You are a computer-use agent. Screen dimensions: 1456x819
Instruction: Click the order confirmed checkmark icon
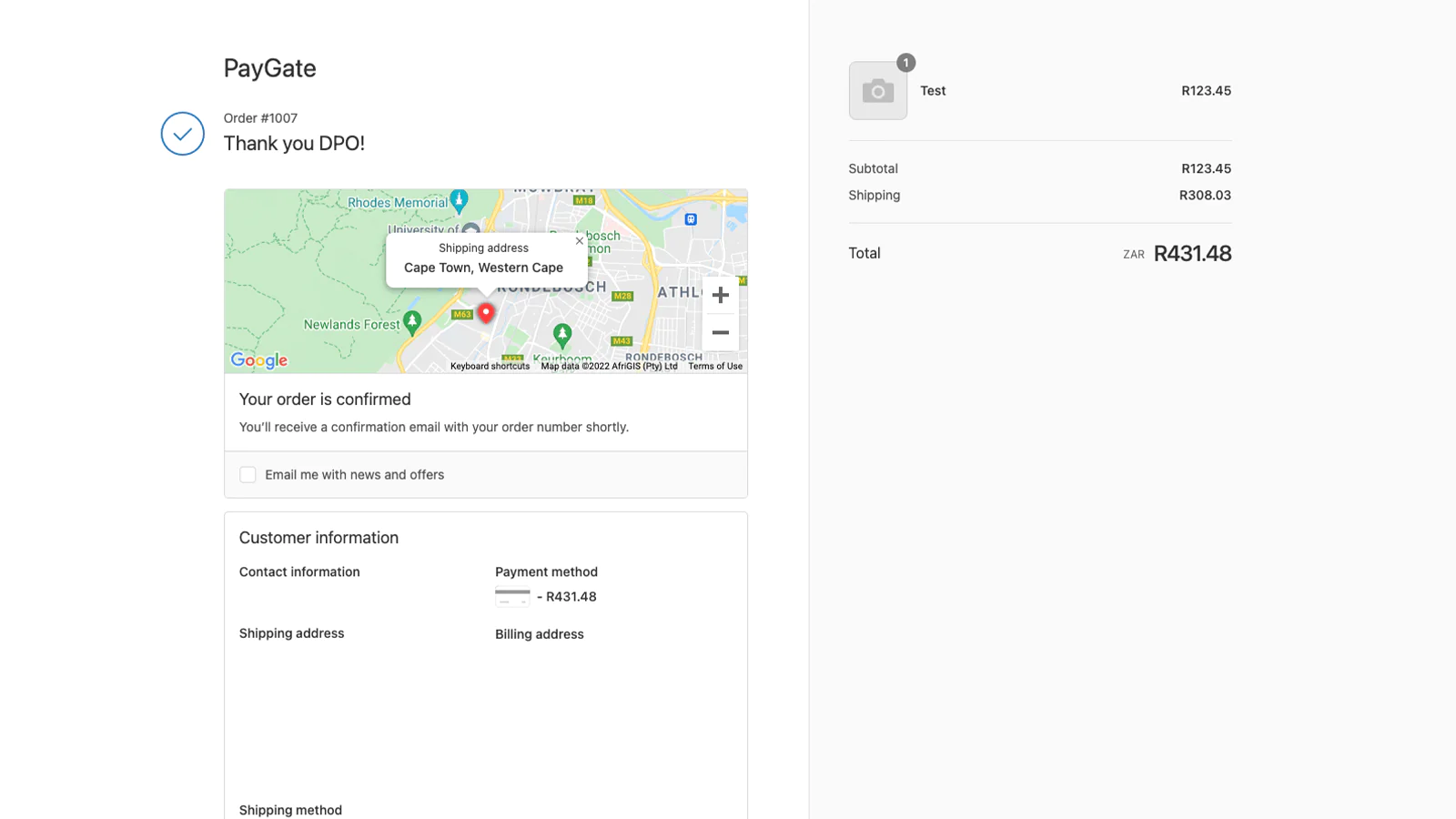coord(183,134)
